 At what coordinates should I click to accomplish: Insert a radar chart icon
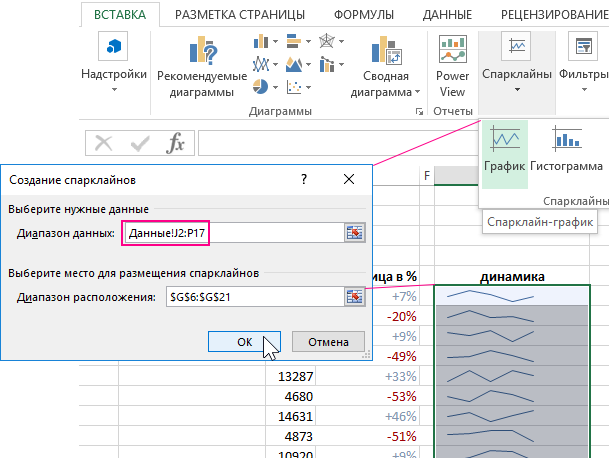point(327,41)
